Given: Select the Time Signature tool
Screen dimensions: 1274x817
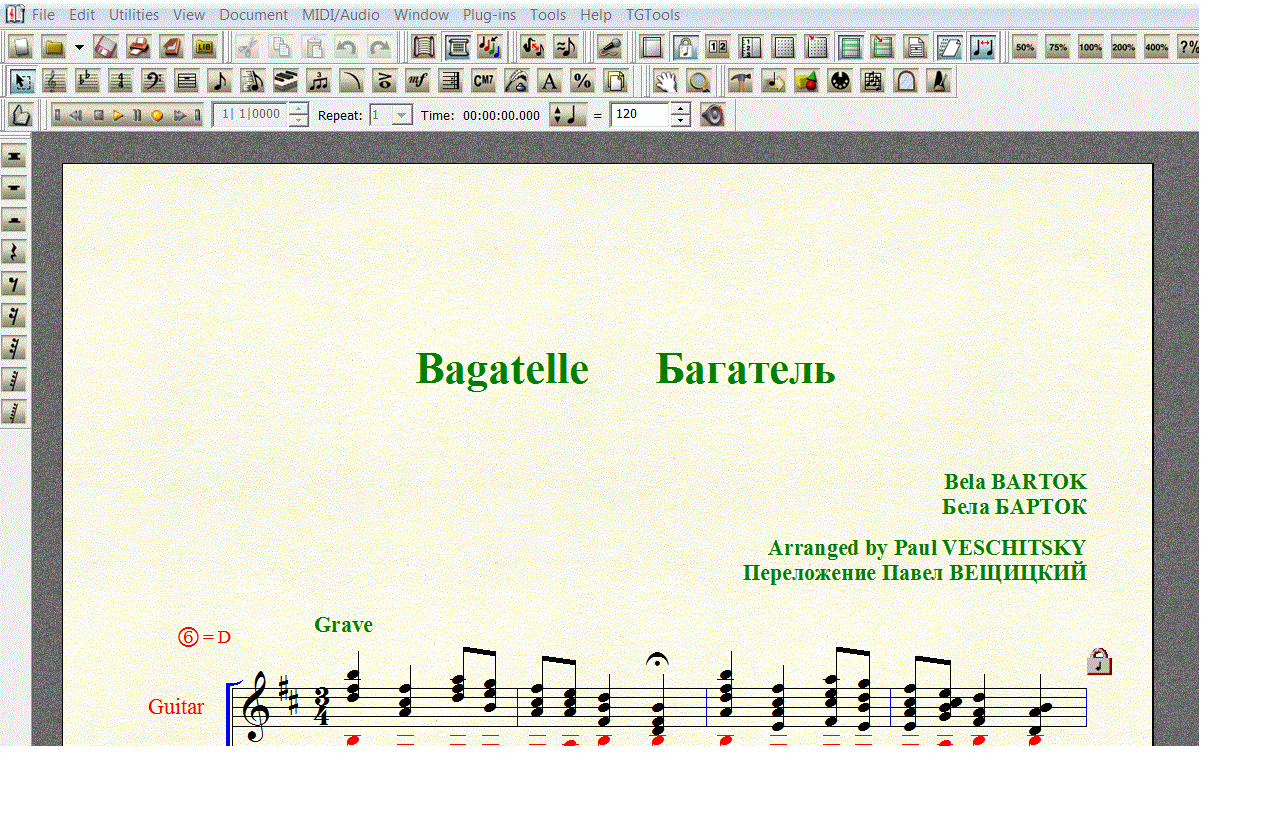Looking at the screenshot, I should [121, 81].
